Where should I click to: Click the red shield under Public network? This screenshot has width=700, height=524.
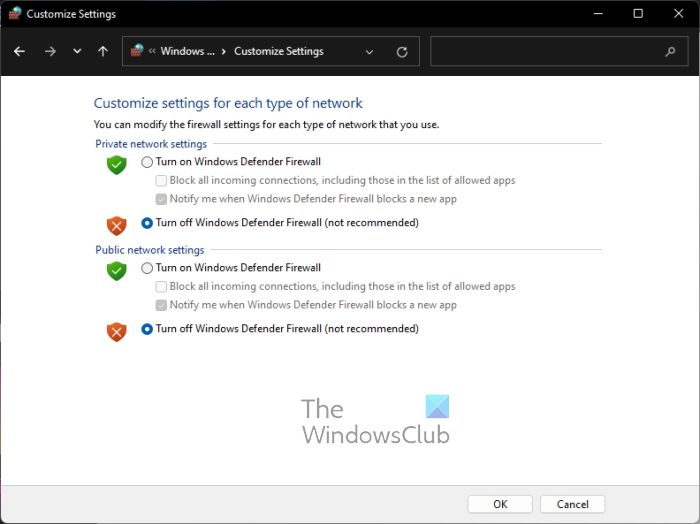(x=117, y=331)
